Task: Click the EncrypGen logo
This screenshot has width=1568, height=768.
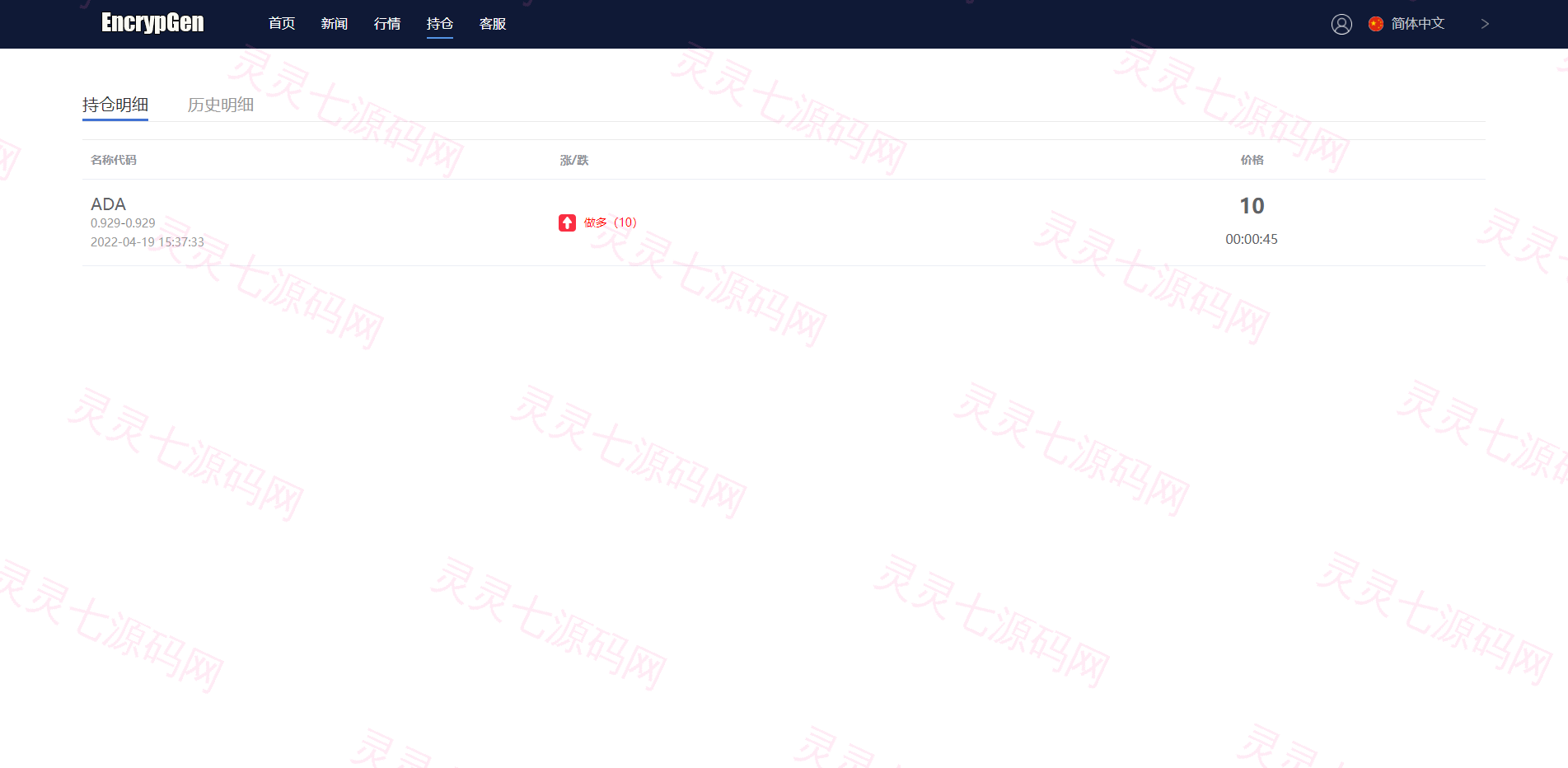Action: (152, 23)
